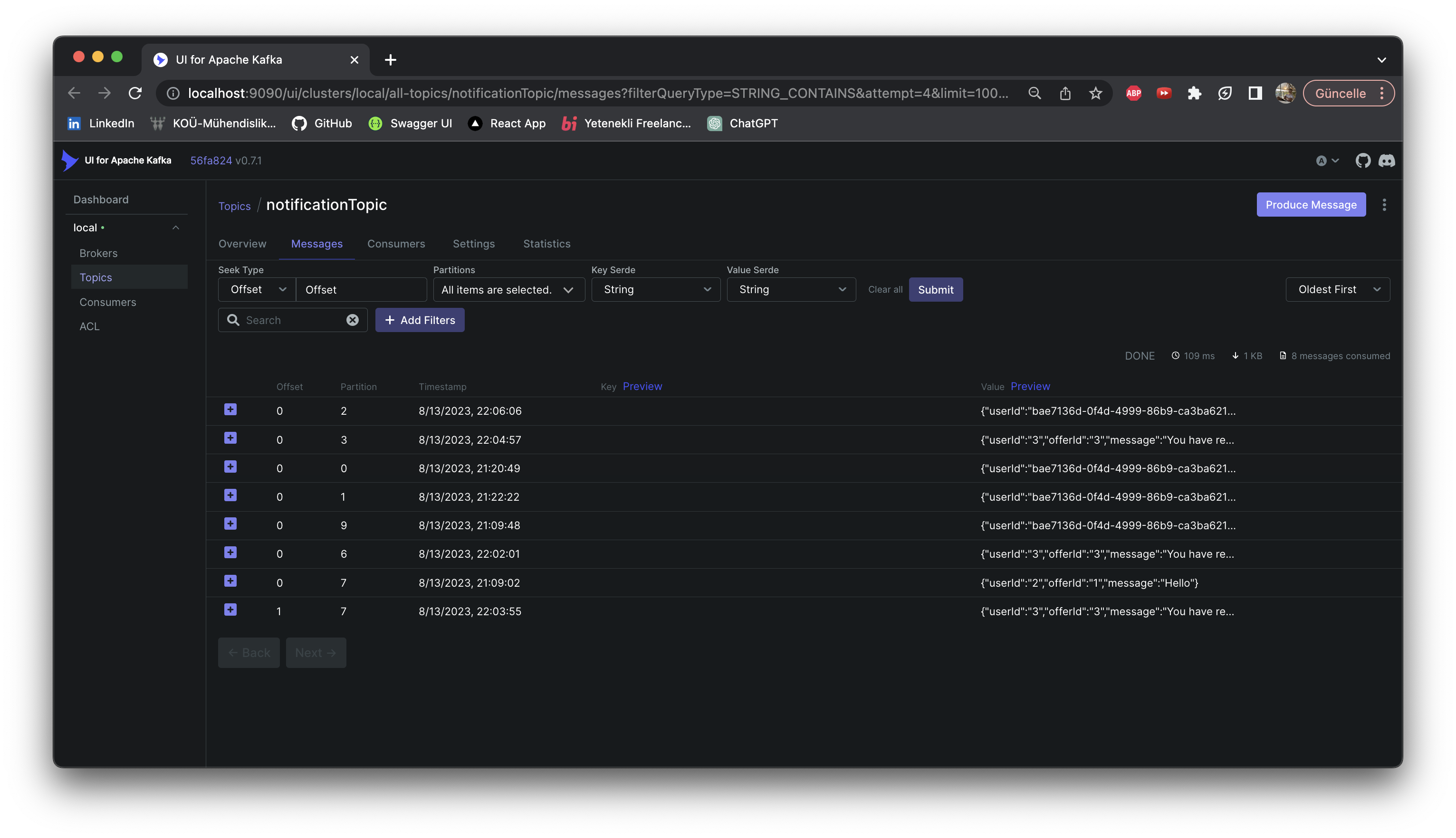Image resolution: width=1456 pixels, height=838 pixels.
Task: Open the Seek Type Offset dropdown
Action: 257,289
